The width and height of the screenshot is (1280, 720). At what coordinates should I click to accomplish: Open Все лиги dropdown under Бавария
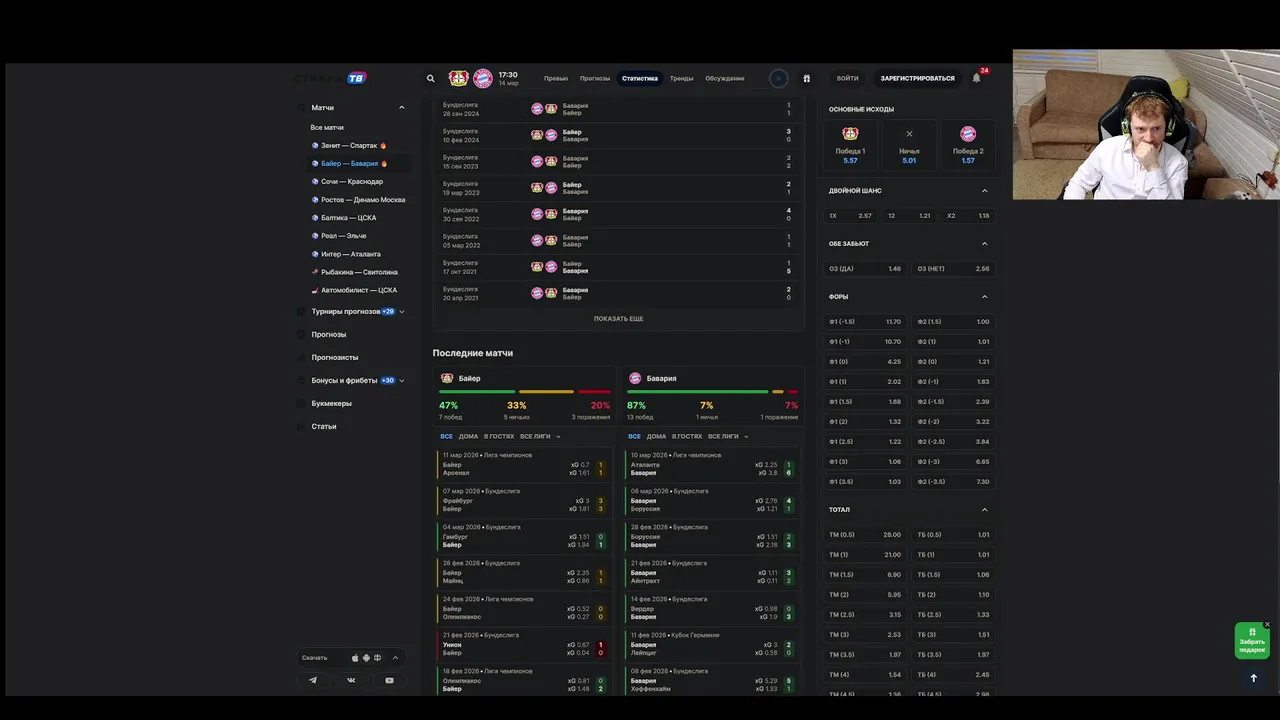click(x=729, y=436)
